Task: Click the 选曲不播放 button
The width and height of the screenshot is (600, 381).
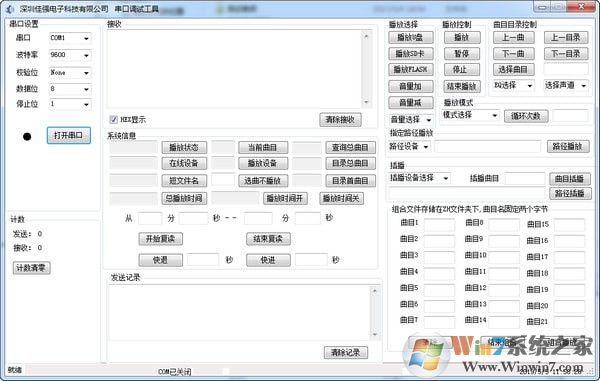Action: (262, 180)
